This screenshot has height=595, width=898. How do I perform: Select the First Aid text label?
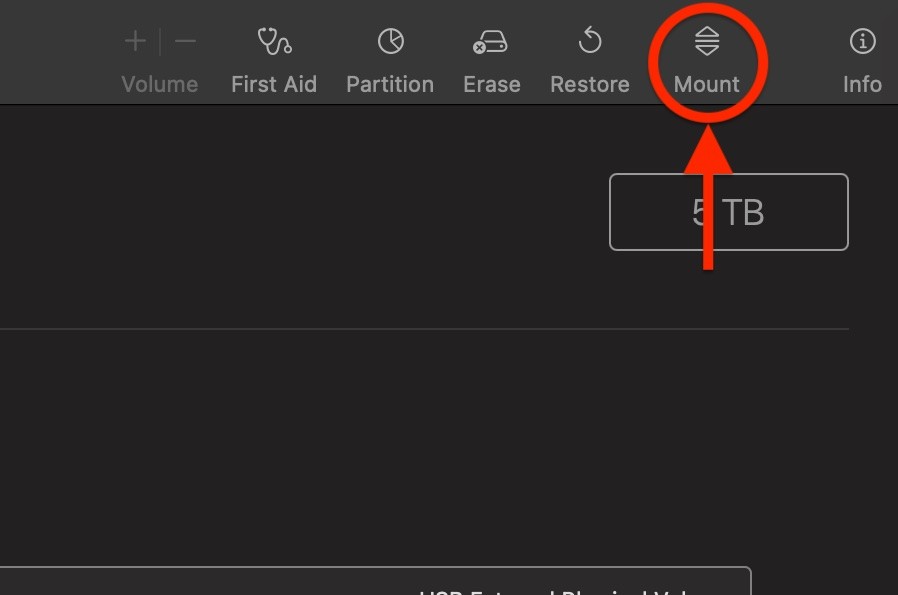[x=274, y=85]
